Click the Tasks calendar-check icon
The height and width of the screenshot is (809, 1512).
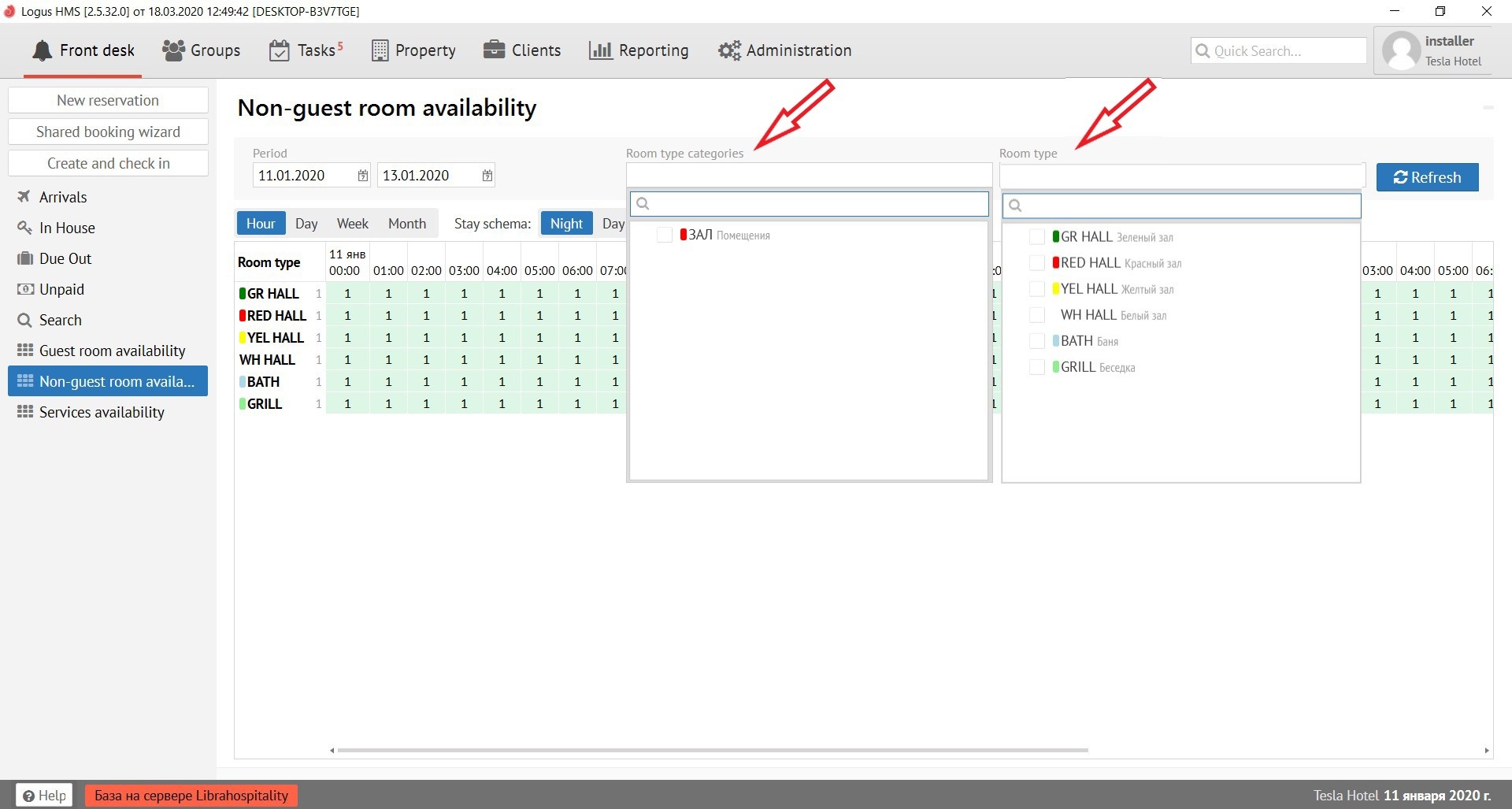(x=280, y=50)
